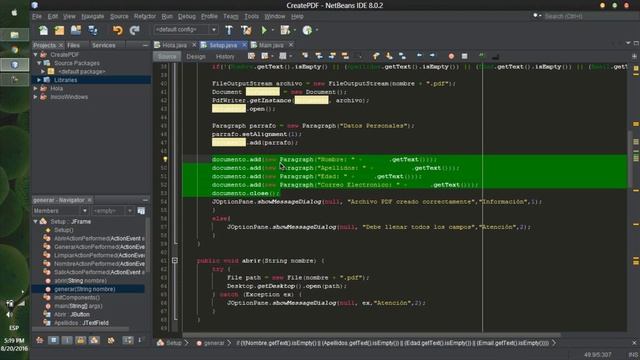Open the File menu
640x360 pixels.
pos(37,16)
